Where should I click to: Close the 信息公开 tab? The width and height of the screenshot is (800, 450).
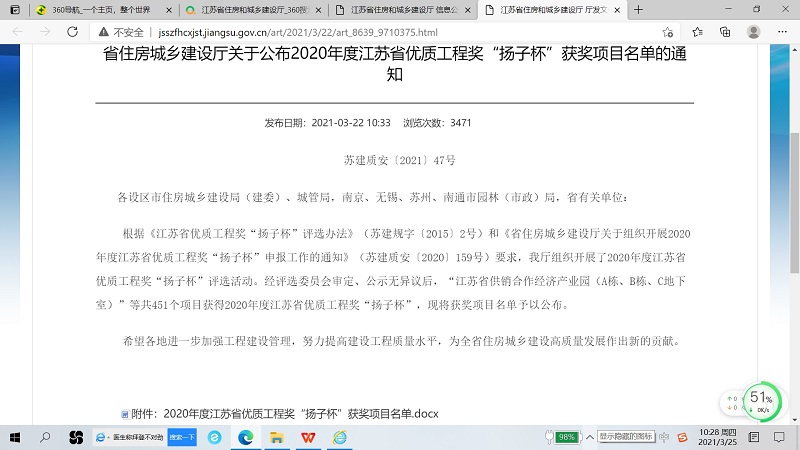467,10
